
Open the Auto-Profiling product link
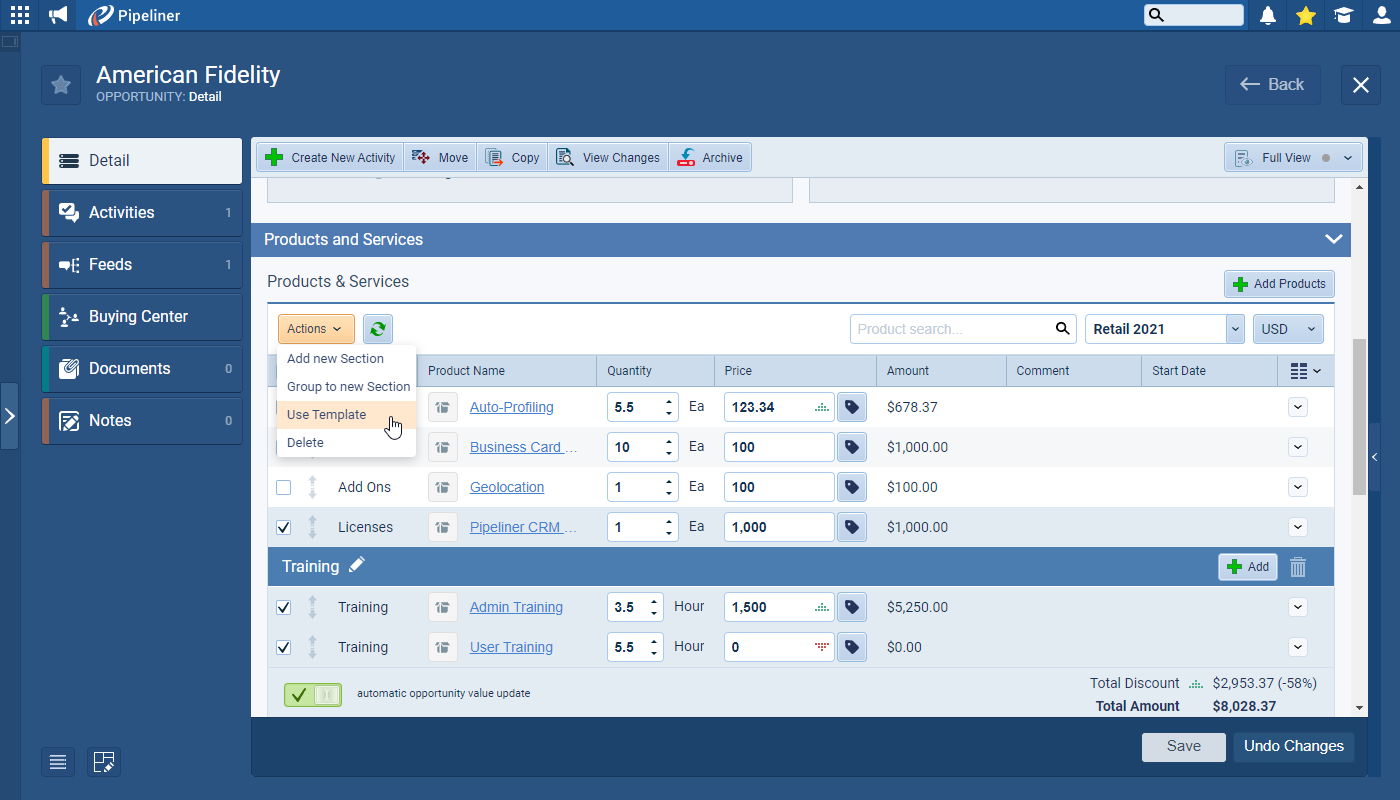511,407
